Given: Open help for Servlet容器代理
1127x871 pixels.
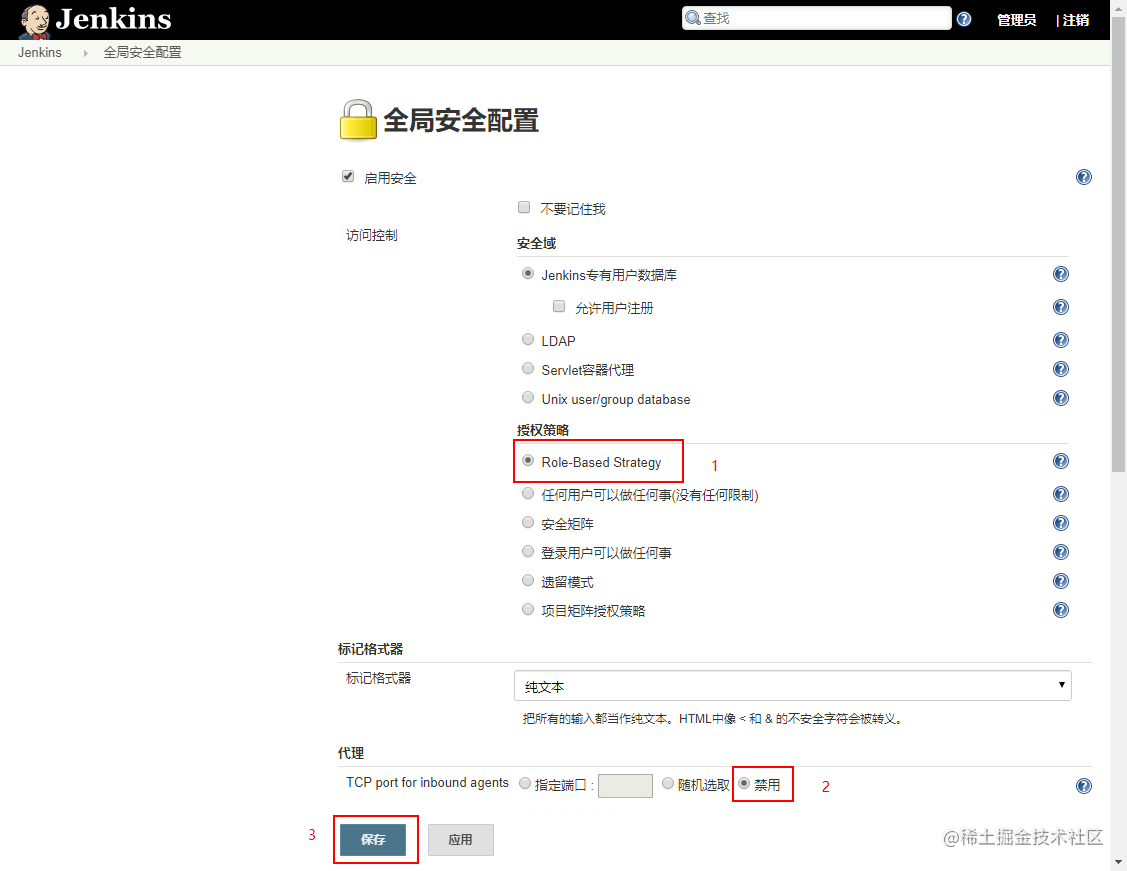Looking at the screenshot, I should [1060, 369].
